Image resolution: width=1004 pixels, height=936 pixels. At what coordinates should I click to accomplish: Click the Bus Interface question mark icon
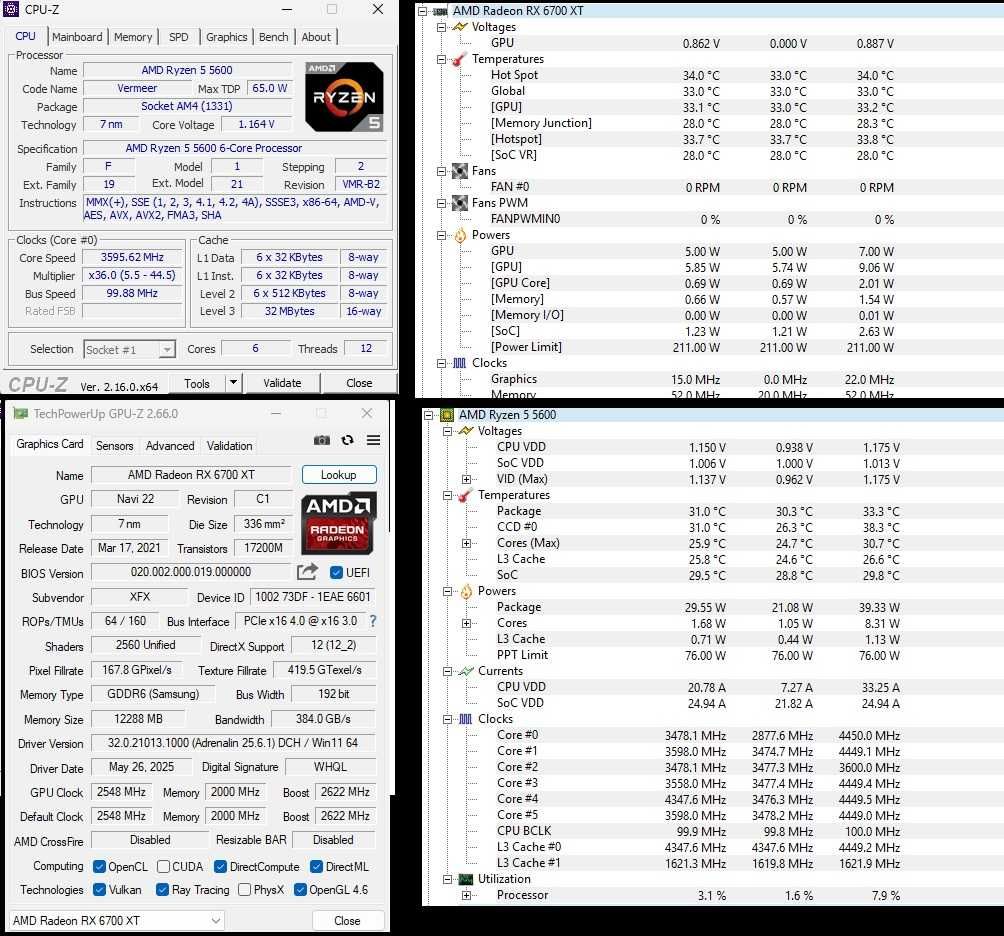pyautogui.click(x=373, y=620)
